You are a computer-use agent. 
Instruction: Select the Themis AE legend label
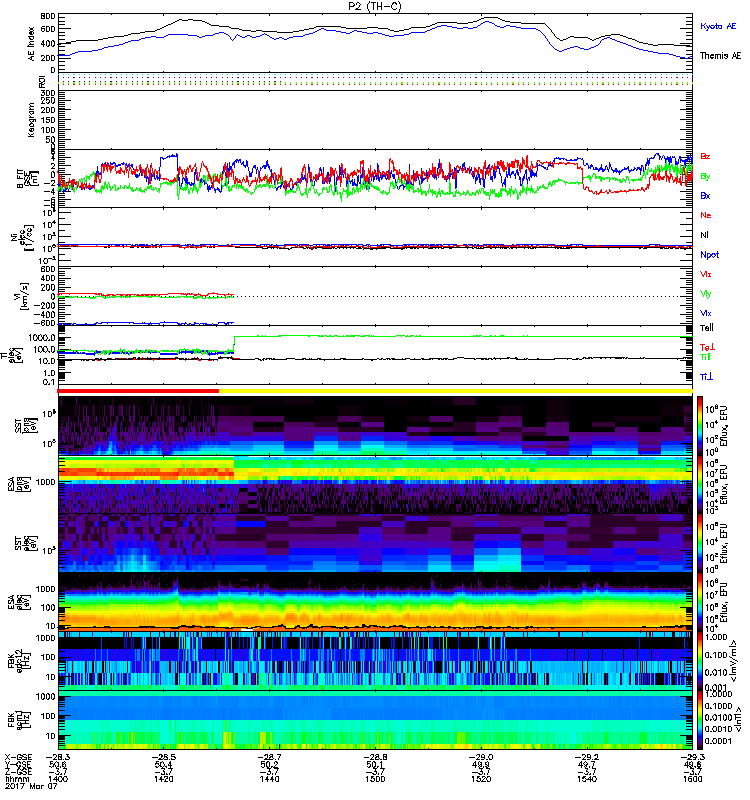pyautogui.click(x=720, y=56)
